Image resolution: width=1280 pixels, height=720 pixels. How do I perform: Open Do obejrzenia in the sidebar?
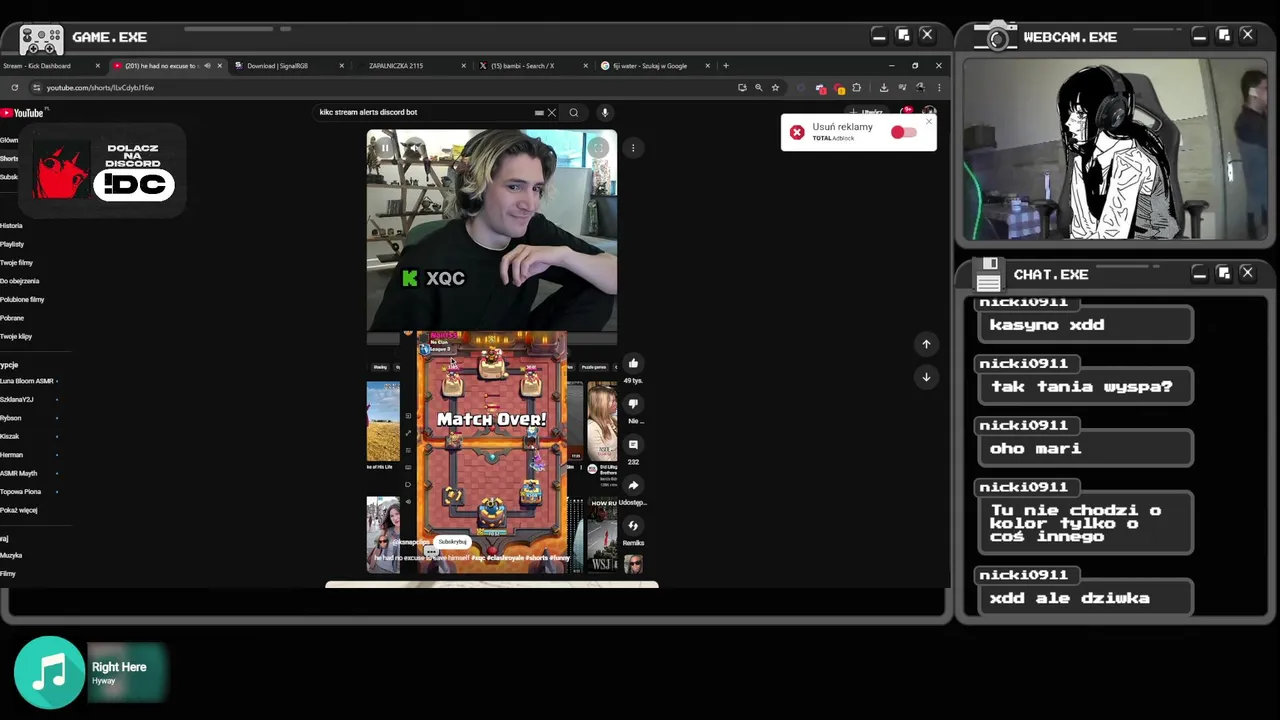click(20, 281)
